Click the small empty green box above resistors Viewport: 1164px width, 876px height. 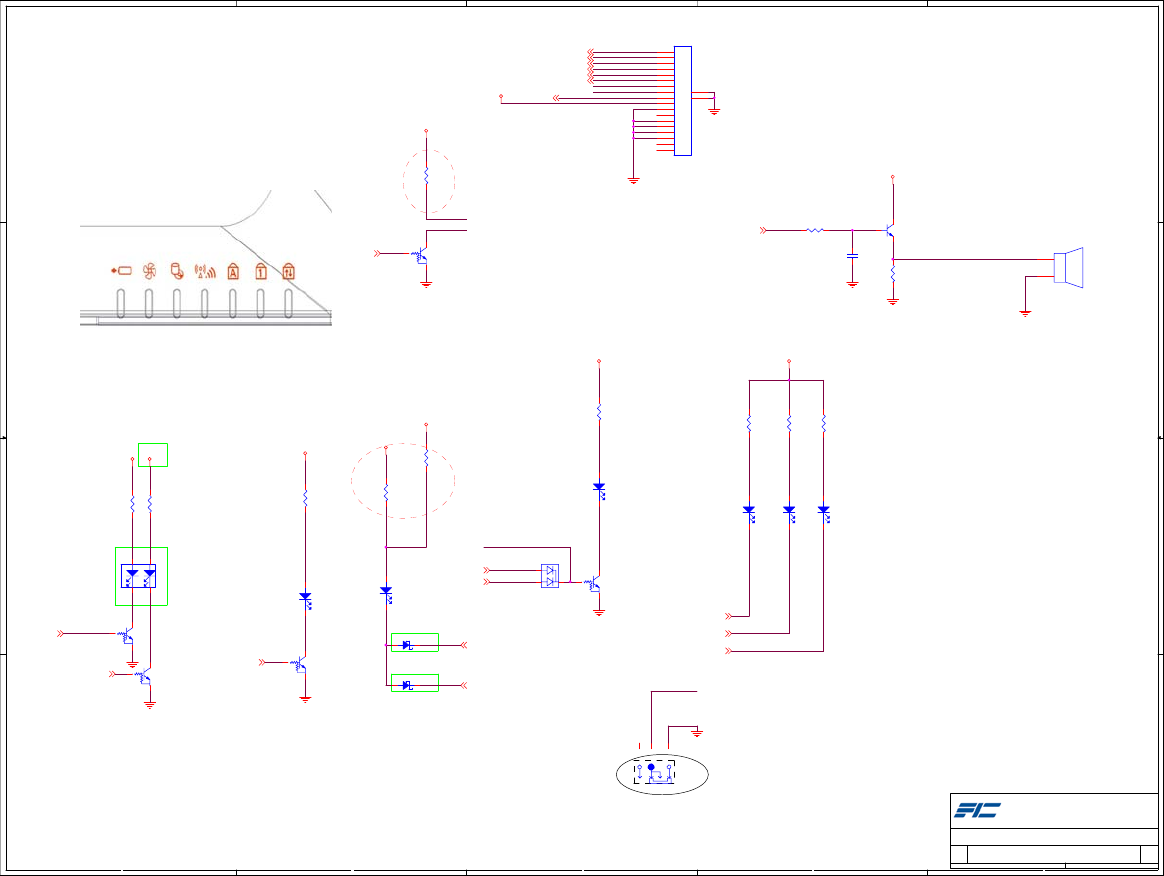point(153,455)
